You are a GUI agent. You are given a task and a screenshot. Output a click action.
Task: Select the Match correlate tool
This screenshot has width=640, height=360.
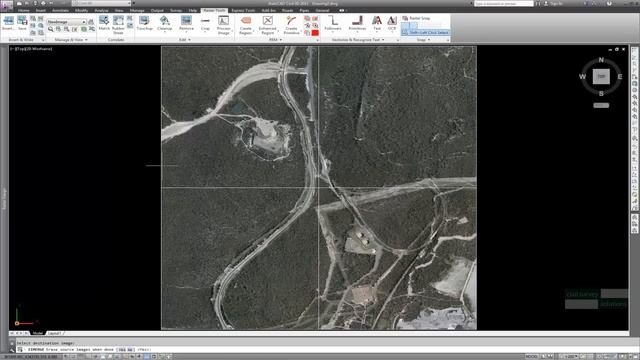click(x=104, y=23)
